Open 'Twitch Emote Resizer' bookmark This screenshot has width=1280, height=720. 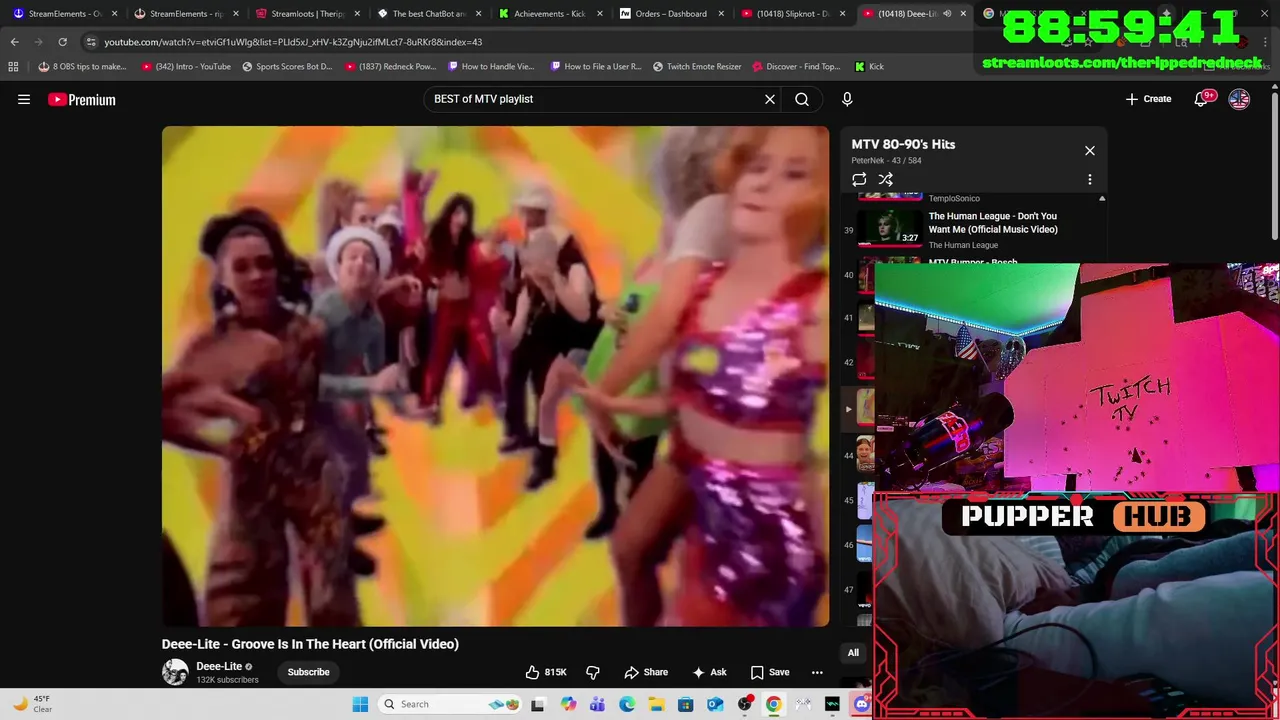697,66
